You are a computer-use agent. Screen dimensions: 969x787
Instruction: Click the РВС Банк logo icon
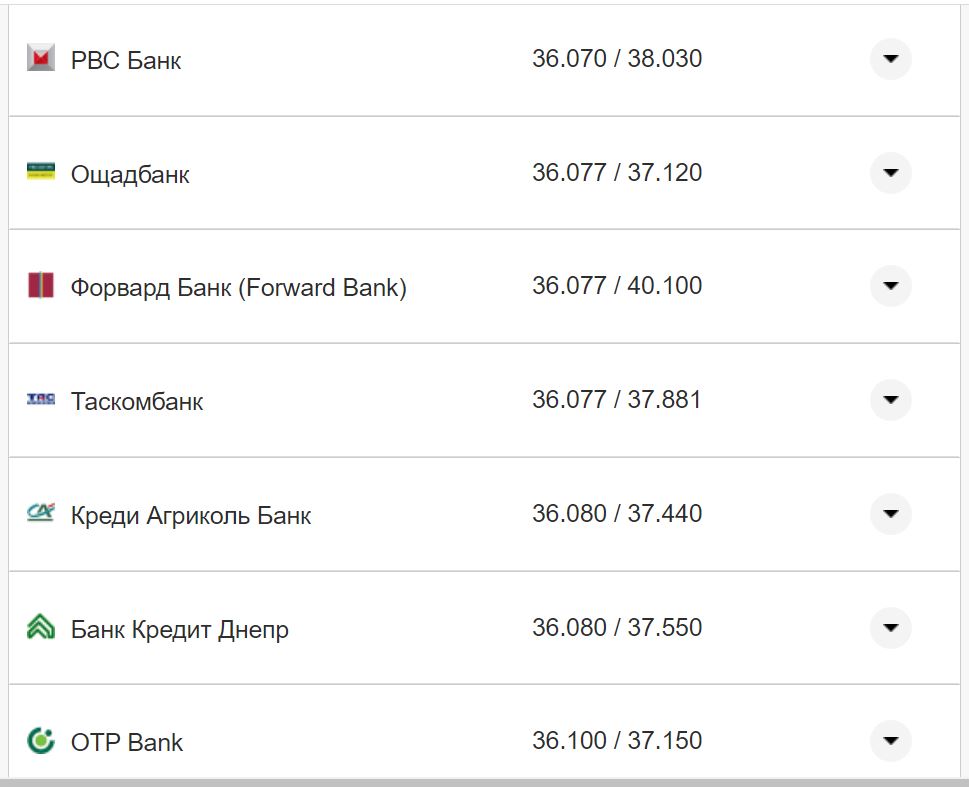click(x=40, y=58)
